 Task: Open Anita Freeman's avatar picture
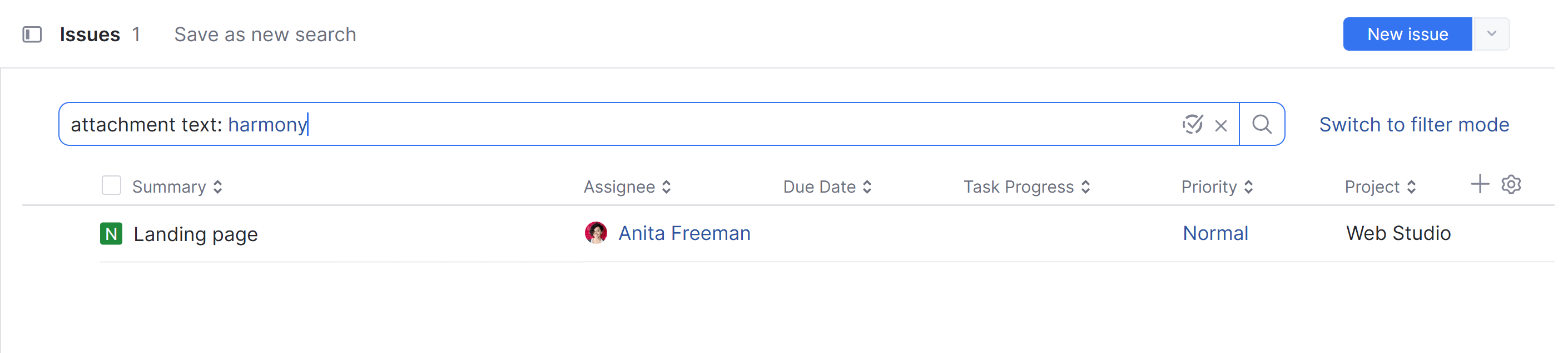[x=596, y=232]
